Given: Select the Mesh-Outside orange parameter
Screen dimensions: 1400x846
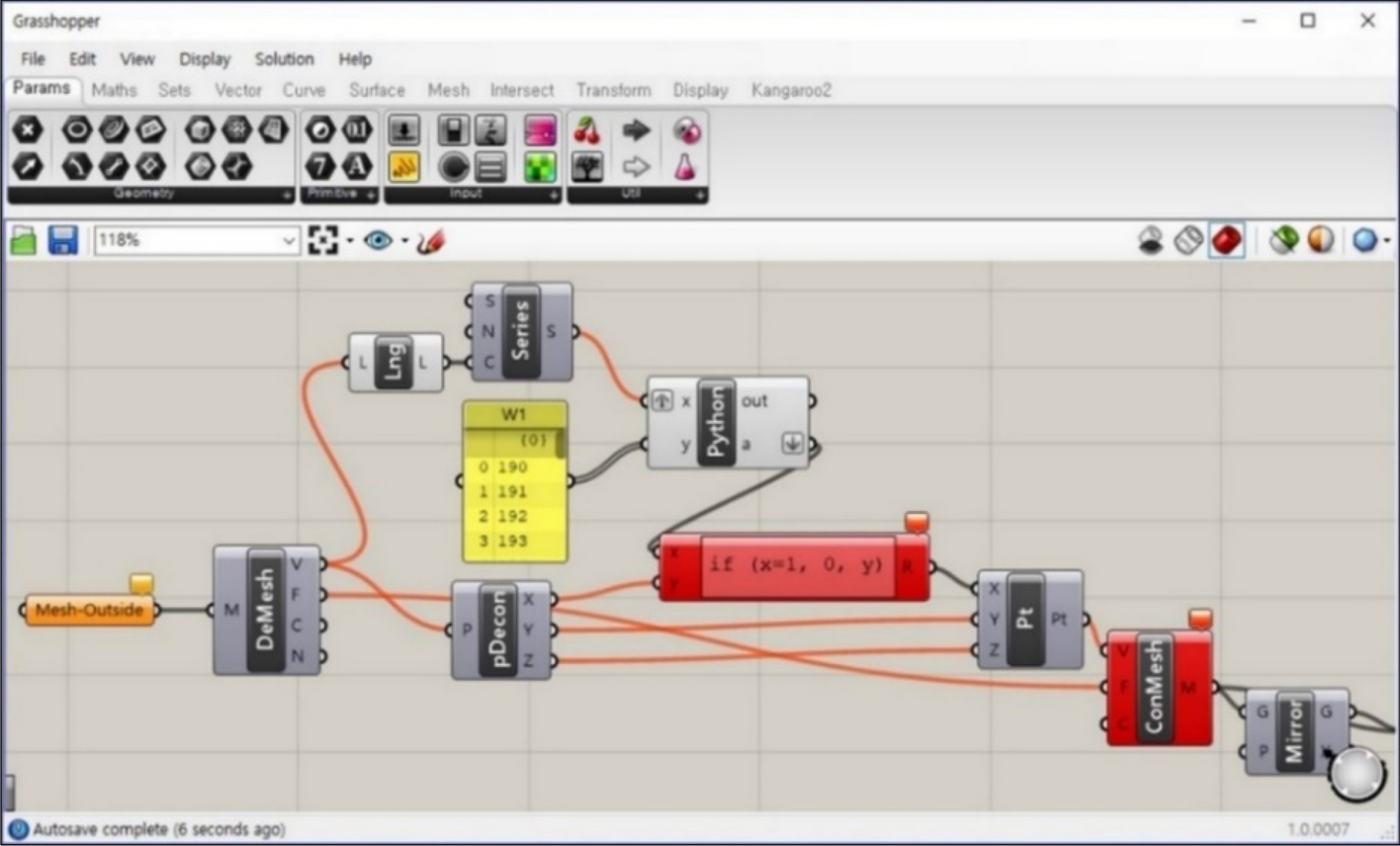Looking at the screenshot, I should pyautogui.click(x=90, y=610).
